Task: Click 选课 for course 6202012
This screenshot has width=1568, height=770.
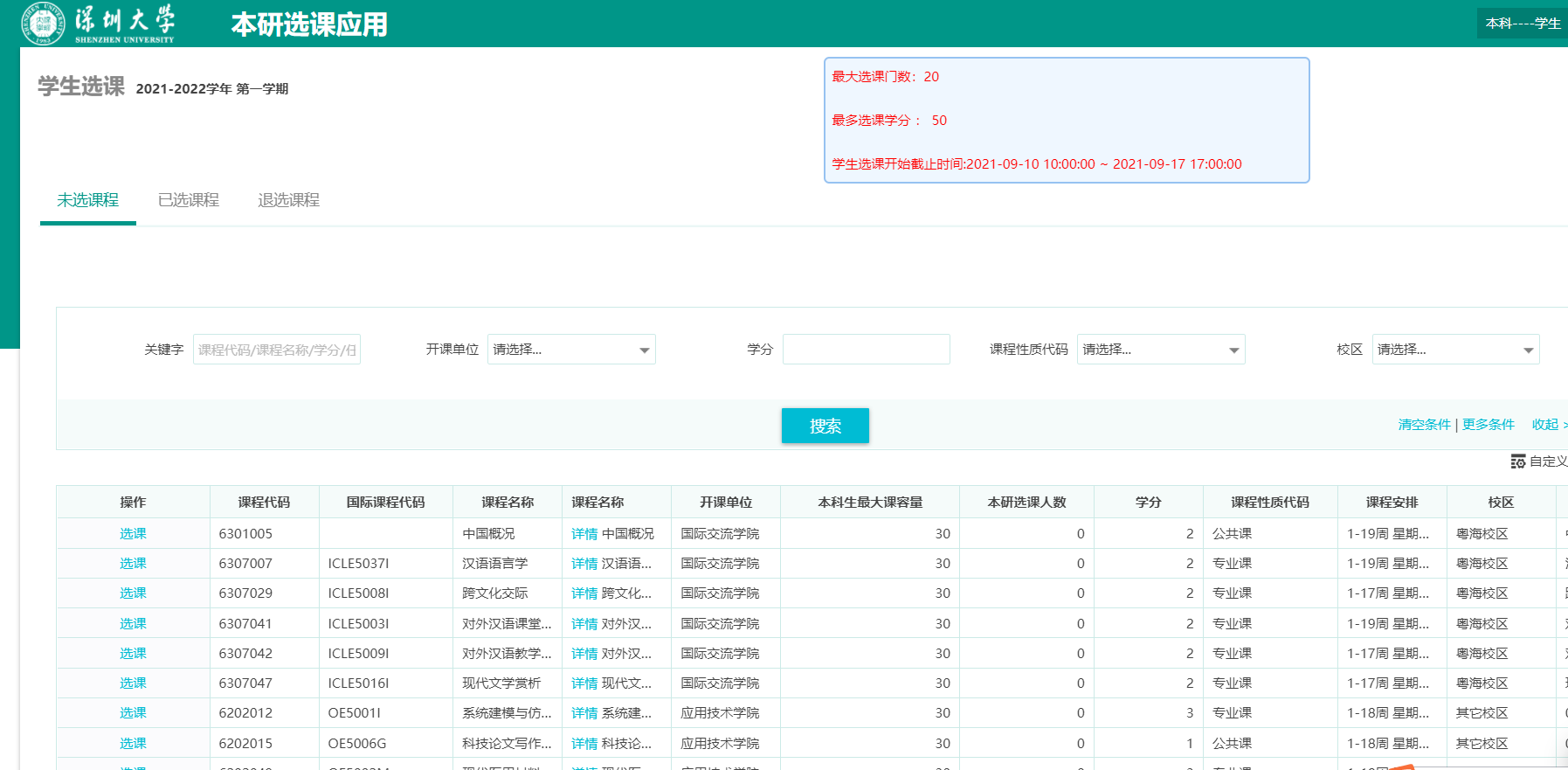Action: pyautogui.click(x=133, y=712)
